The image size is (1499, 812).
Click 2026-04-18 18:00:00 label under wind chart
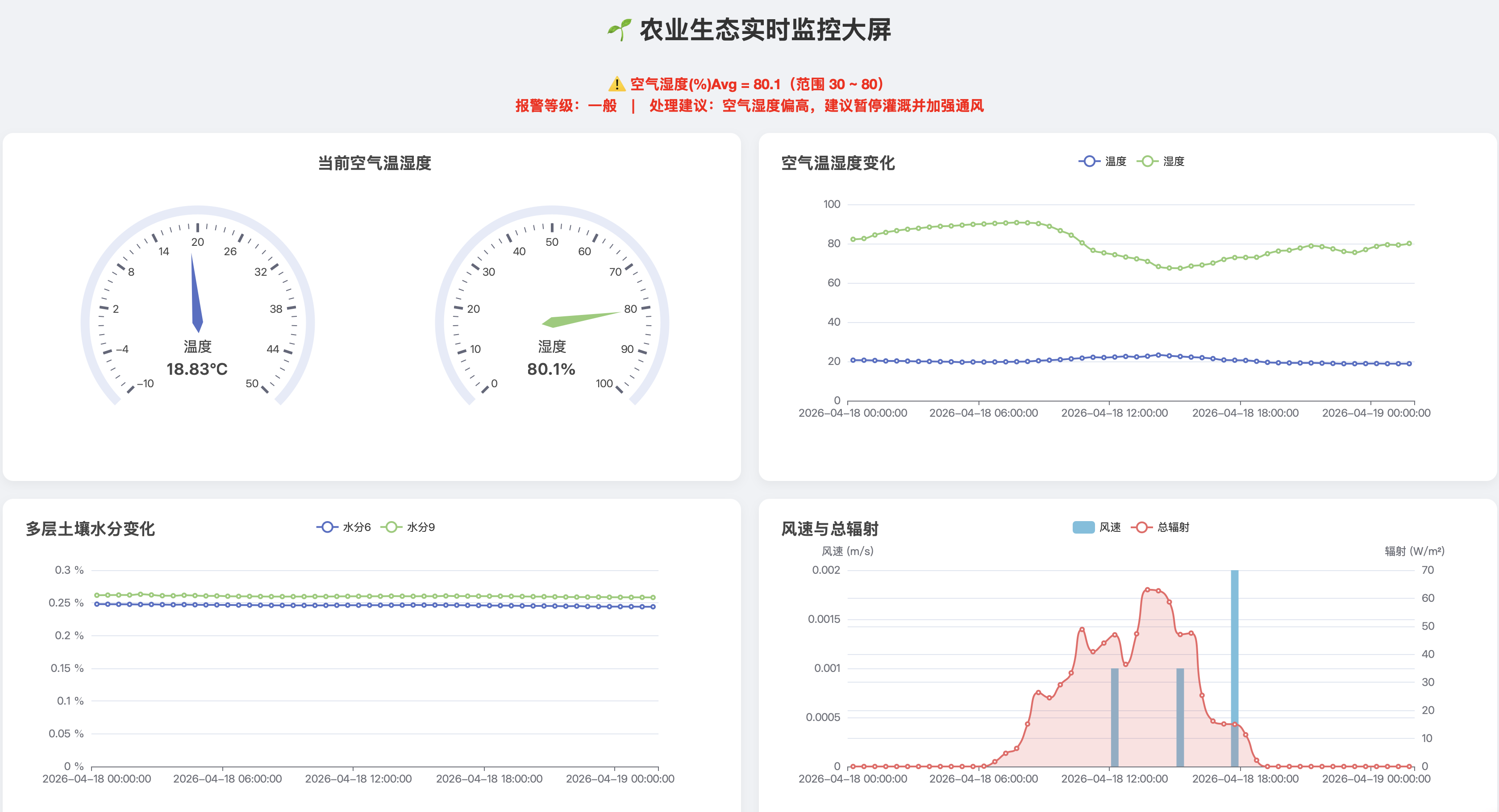pos(1245,779)
